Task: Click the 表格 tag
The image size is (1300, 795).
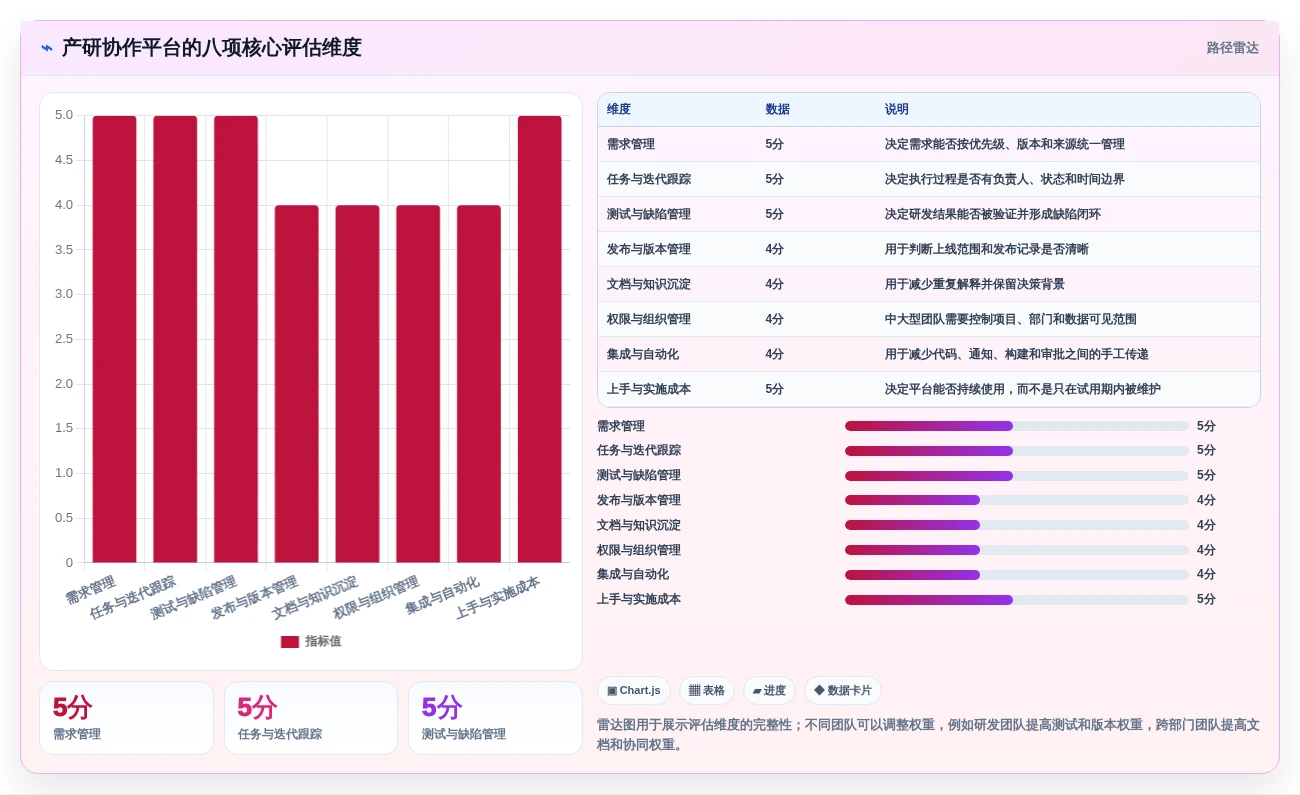Action: coord(707,691)
